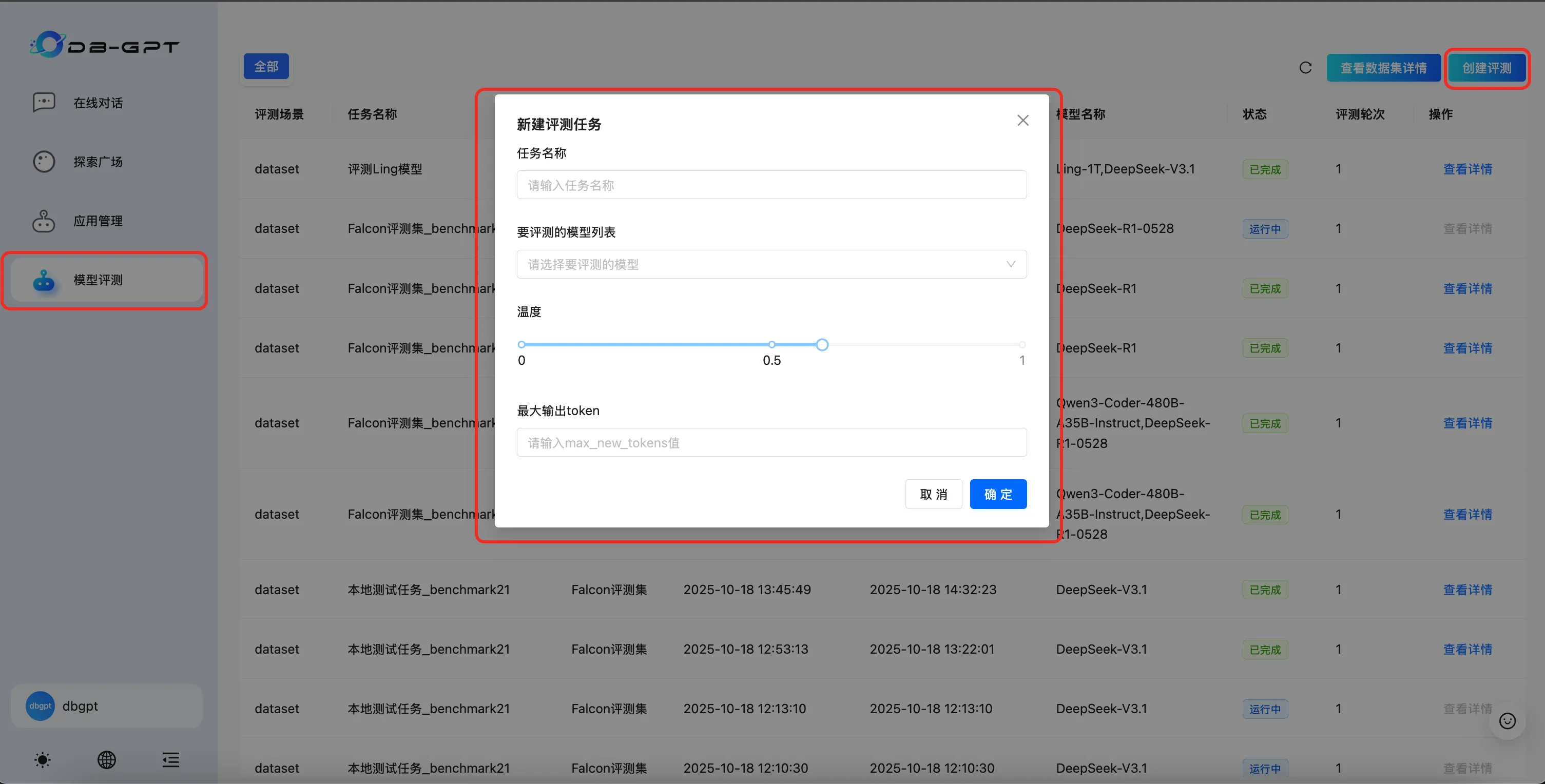
Task: Click the dropdown chevron arrow in model selector
Action: tap(1011, 264)
